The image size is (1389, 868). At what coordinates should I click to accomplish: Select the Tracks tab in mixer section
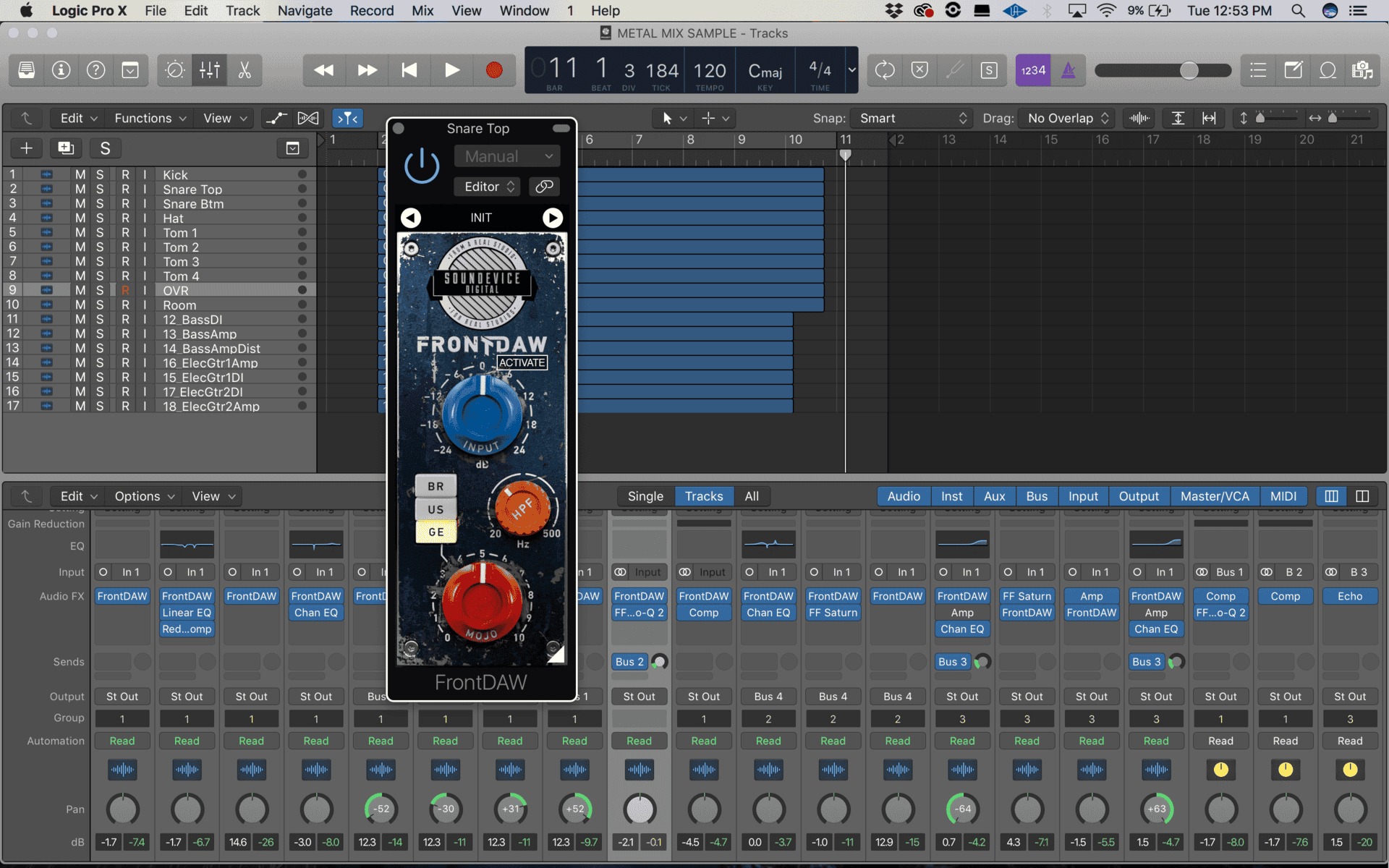pos(702,496)
